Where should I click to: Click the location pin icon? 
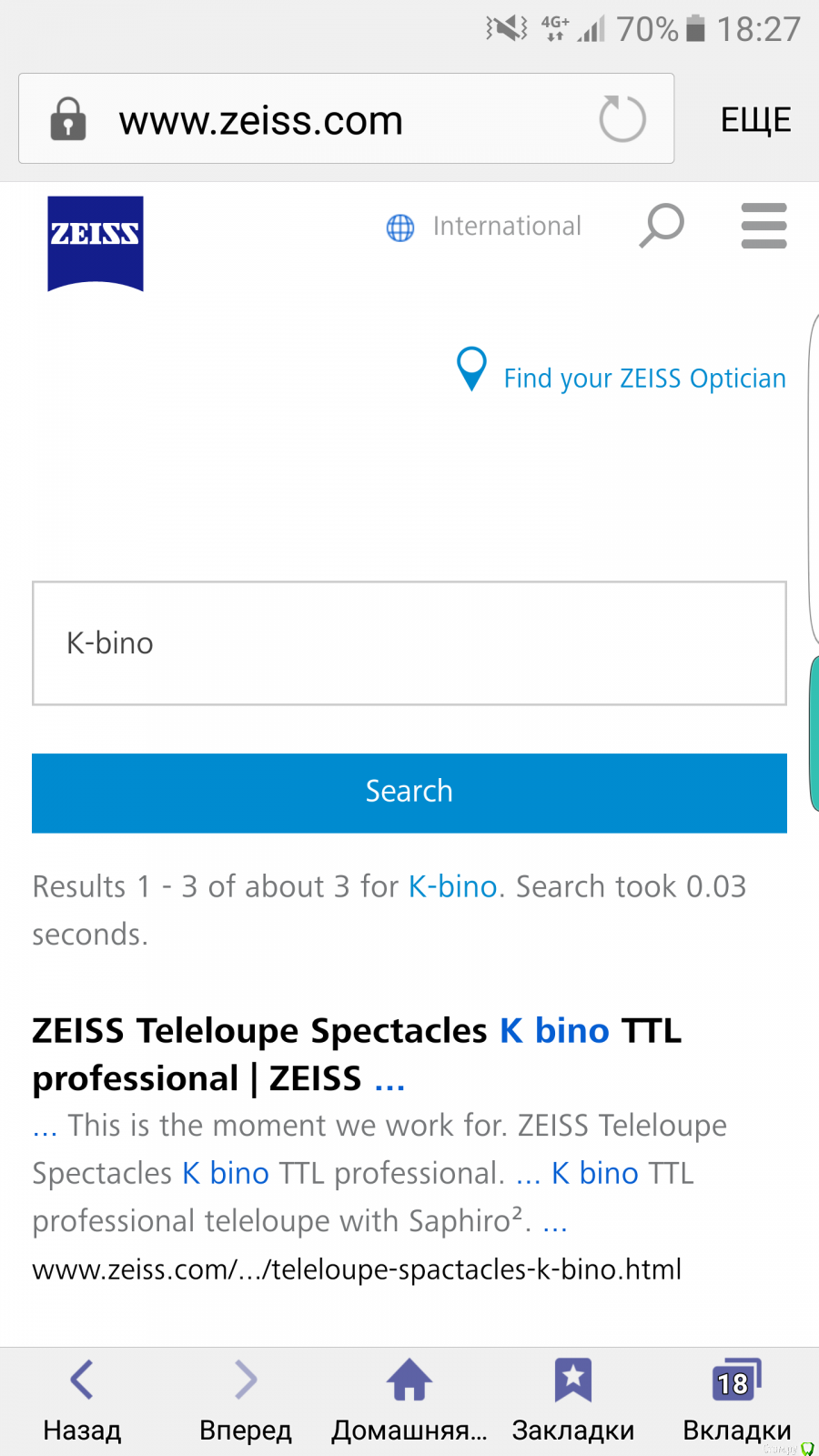[x=471, y=369]
